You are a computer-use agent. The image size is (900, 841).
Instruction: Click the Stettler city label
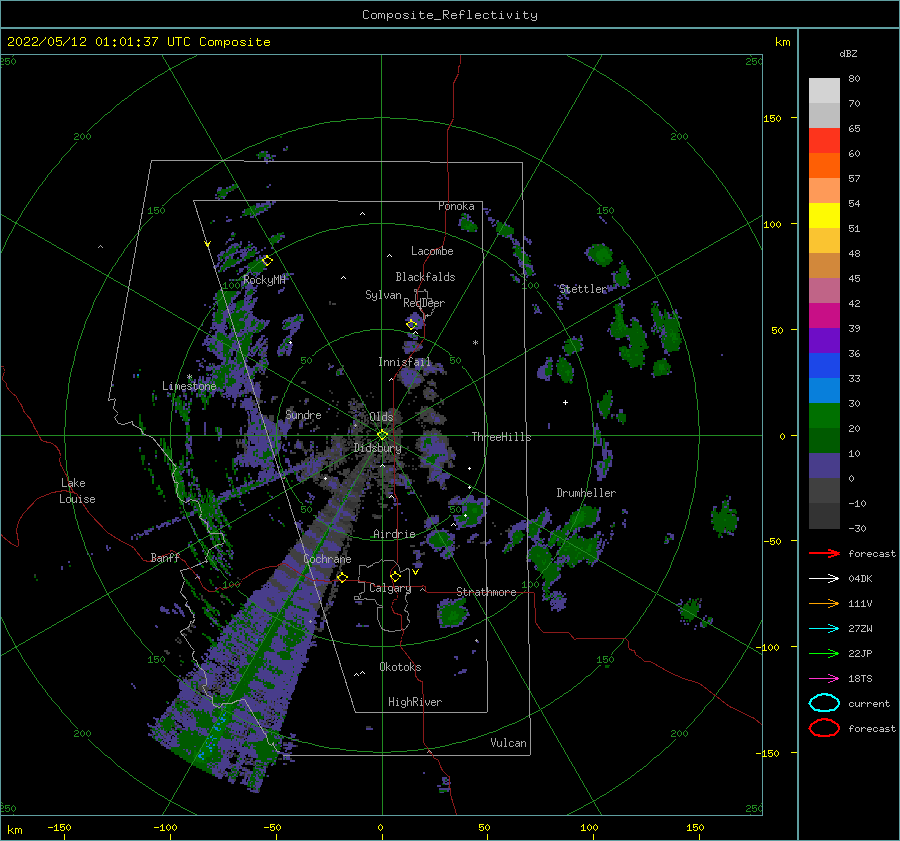click(x=583, y=289)
